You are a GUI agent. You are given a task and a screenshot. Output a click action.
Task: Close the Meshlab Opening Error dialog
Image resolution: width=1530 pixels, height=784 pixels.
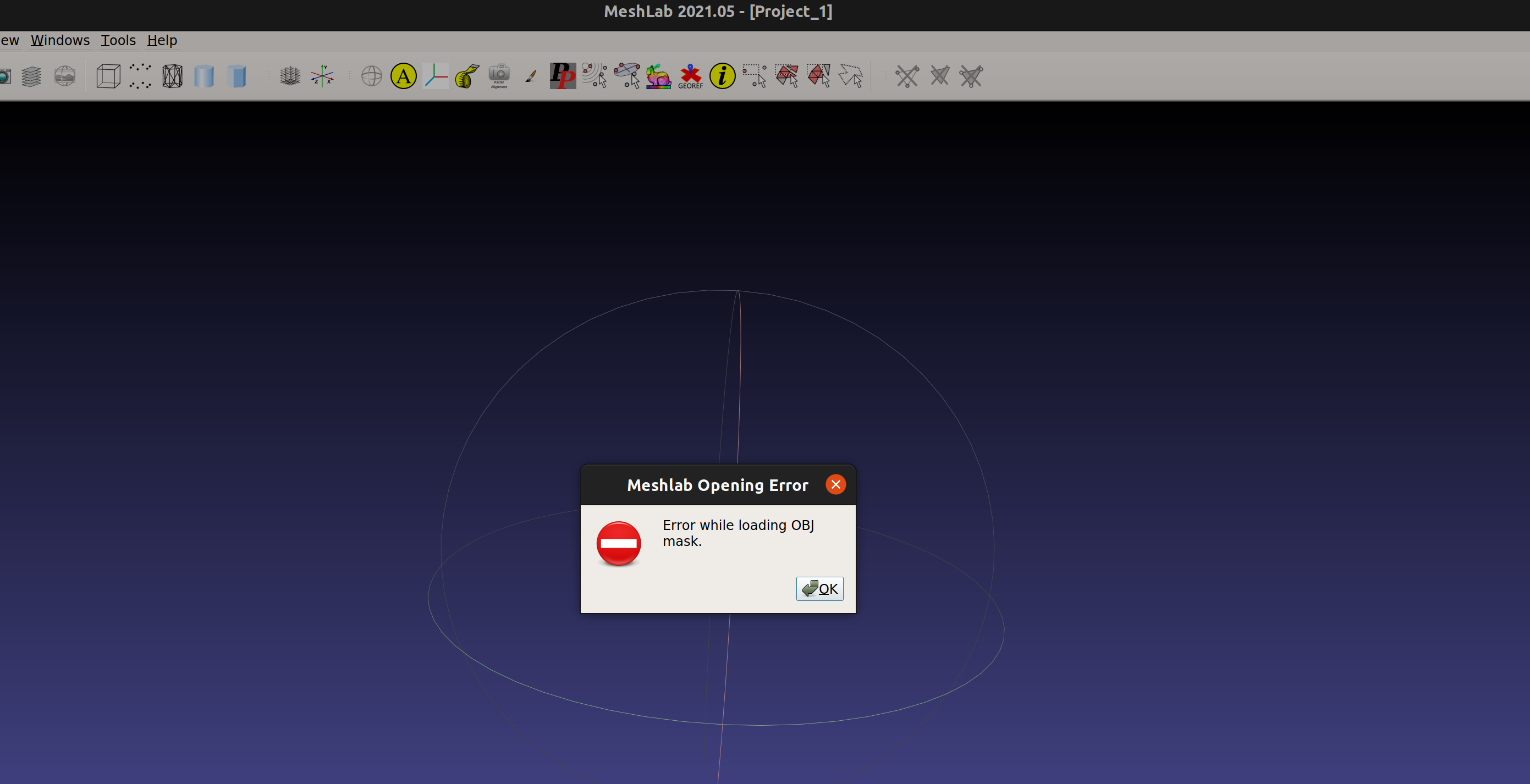[x=835, y=485]
